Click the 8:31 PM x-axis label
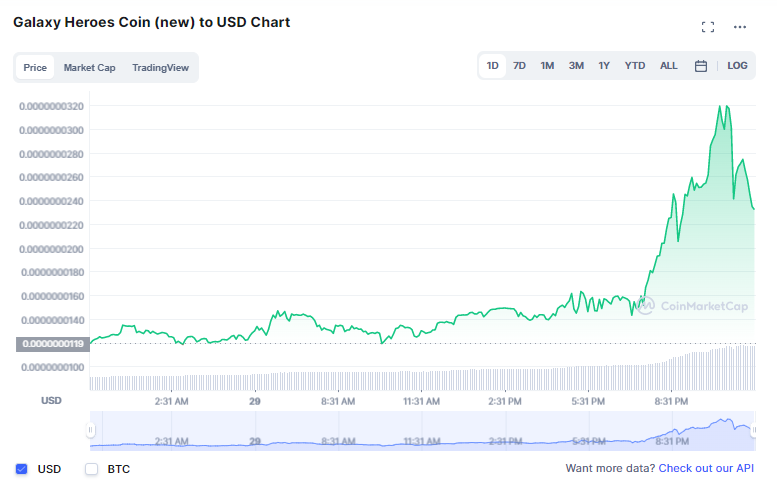Viewport: 777px width, 493px height. click(671, 401)
